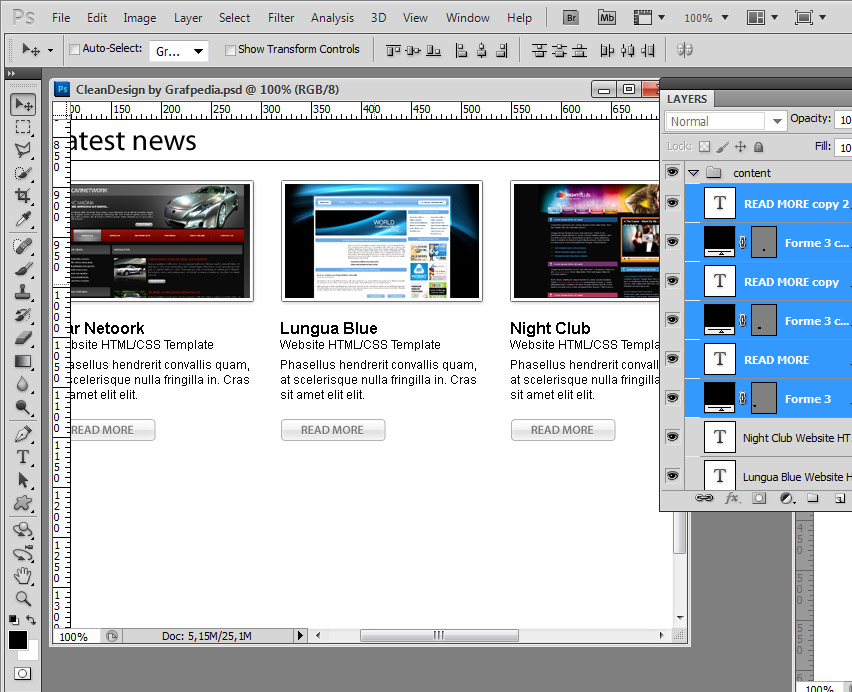Open the Analysis menu
852x692 pixels.
pos(332,18)
